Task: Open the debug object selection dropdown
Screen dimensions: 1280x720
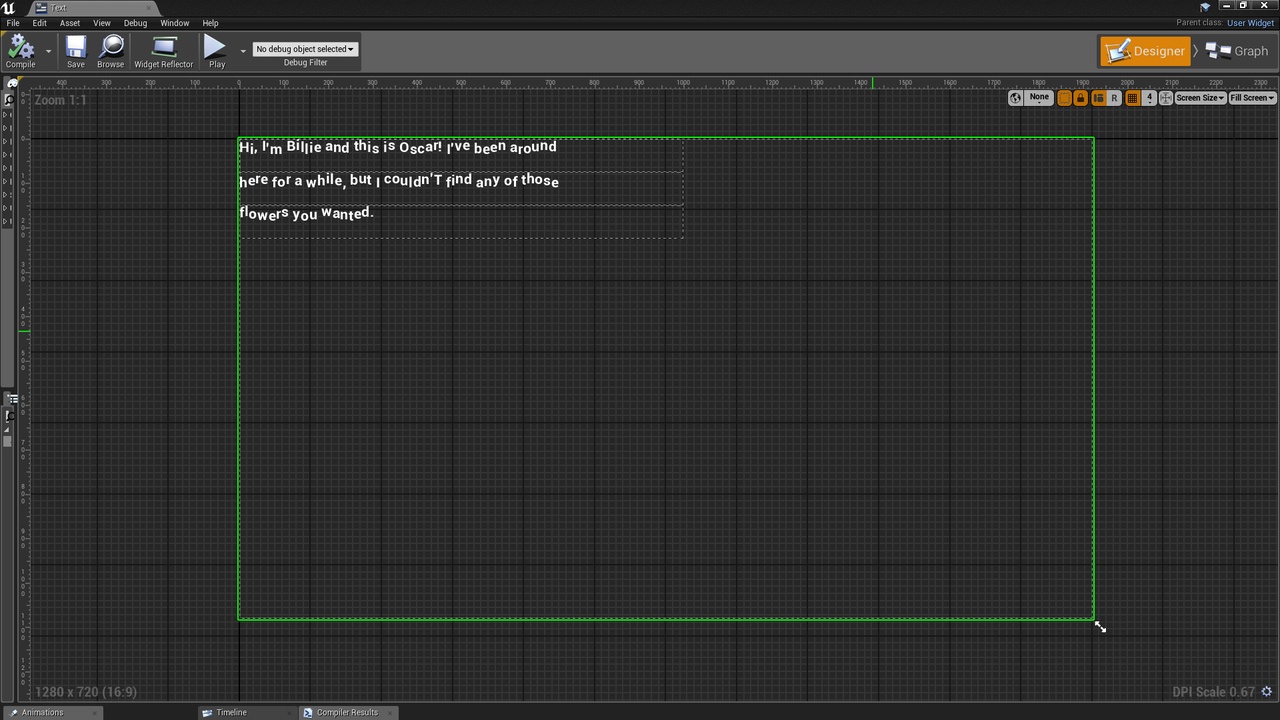Action: 305,49
